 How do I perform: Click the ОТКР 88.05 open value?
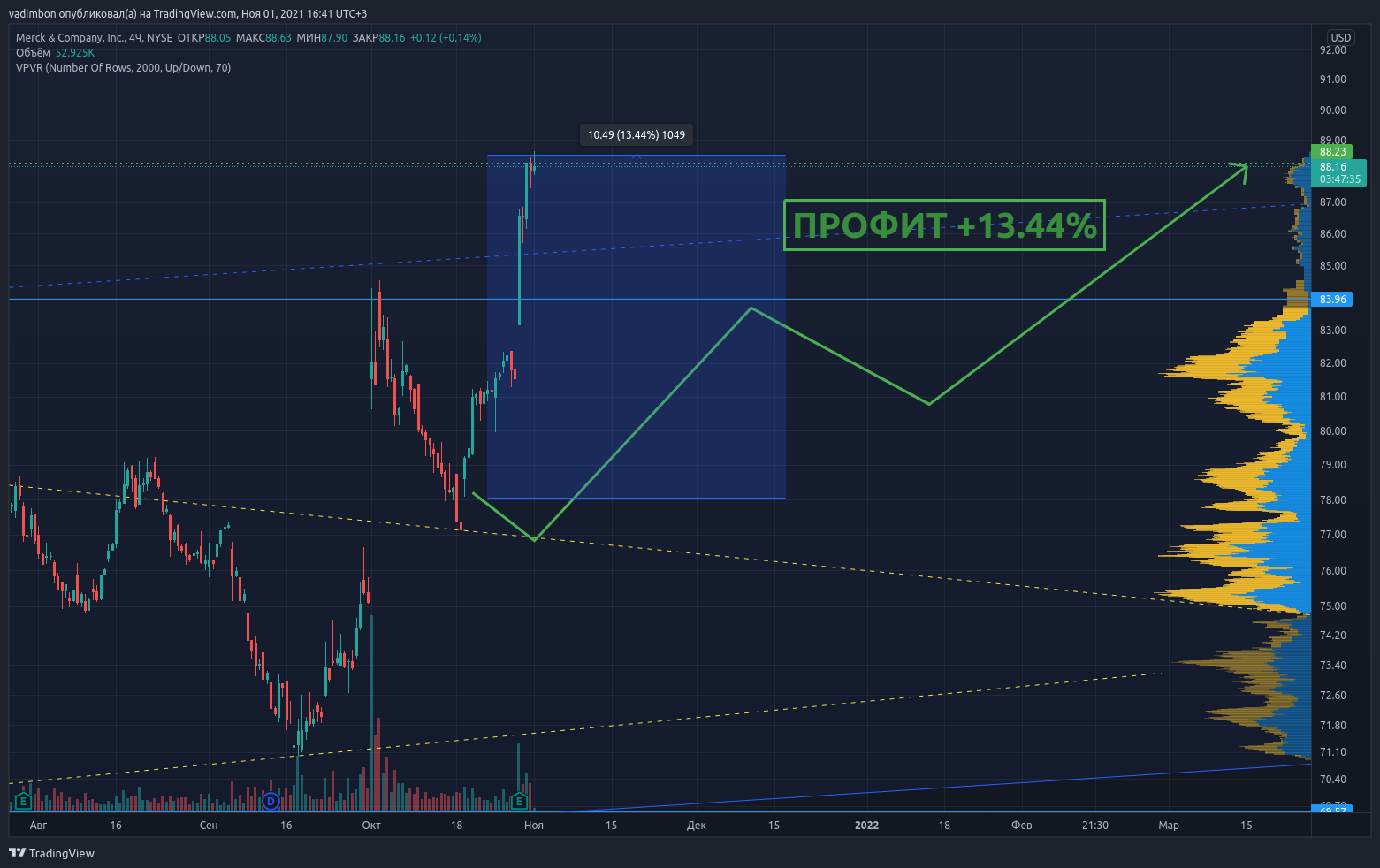coord(204,38)
